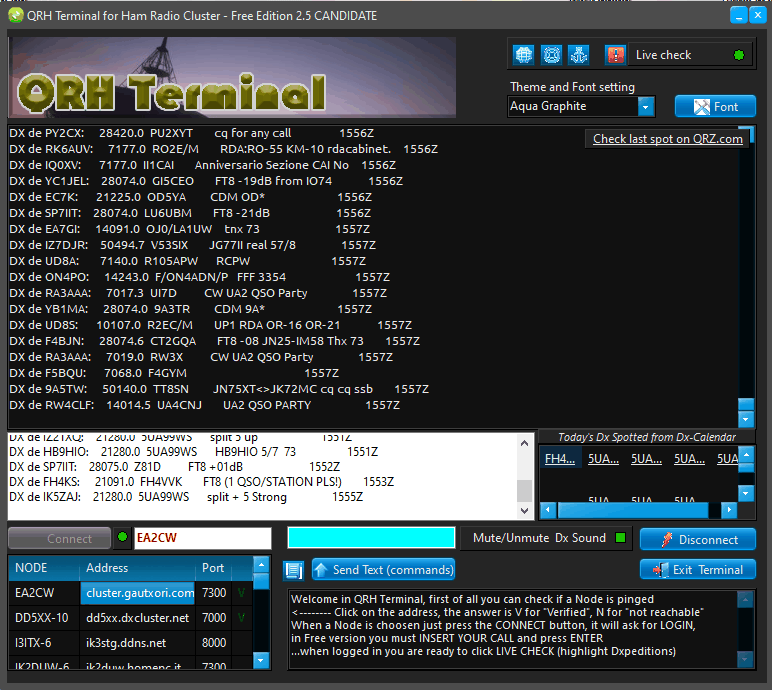
Task: Click the lifebuoy icon in top toolbar
Action: pyautogui.click(x=551, y=55)
